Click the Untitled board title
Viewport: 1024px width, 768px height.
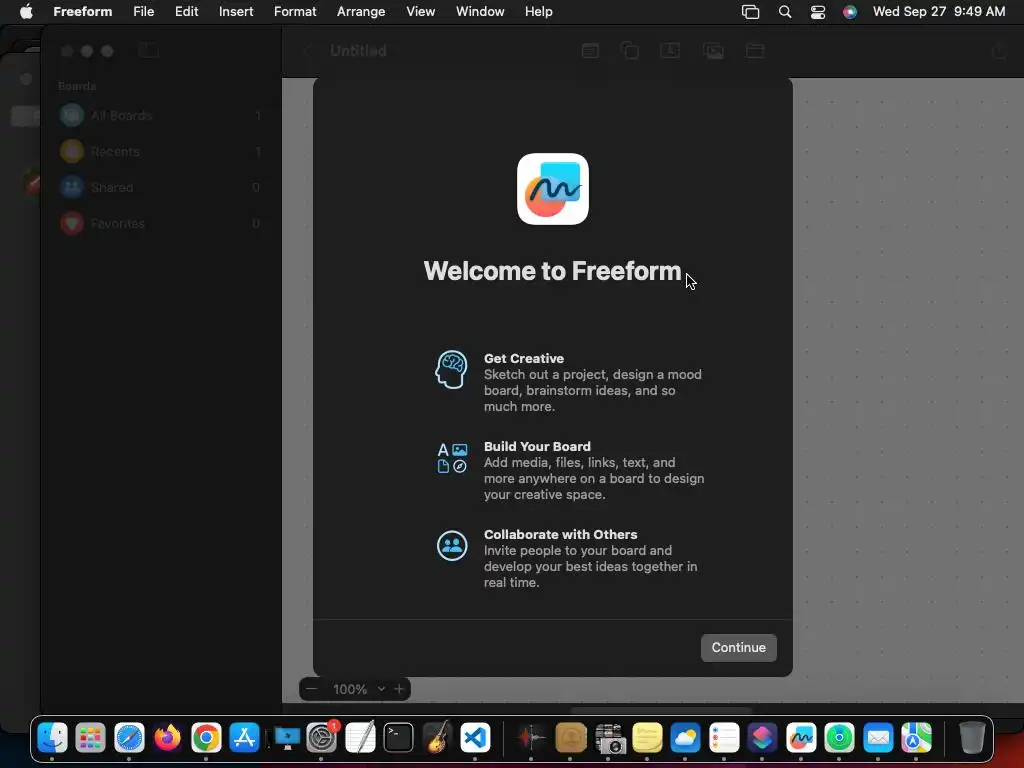(x=359, y=51)
